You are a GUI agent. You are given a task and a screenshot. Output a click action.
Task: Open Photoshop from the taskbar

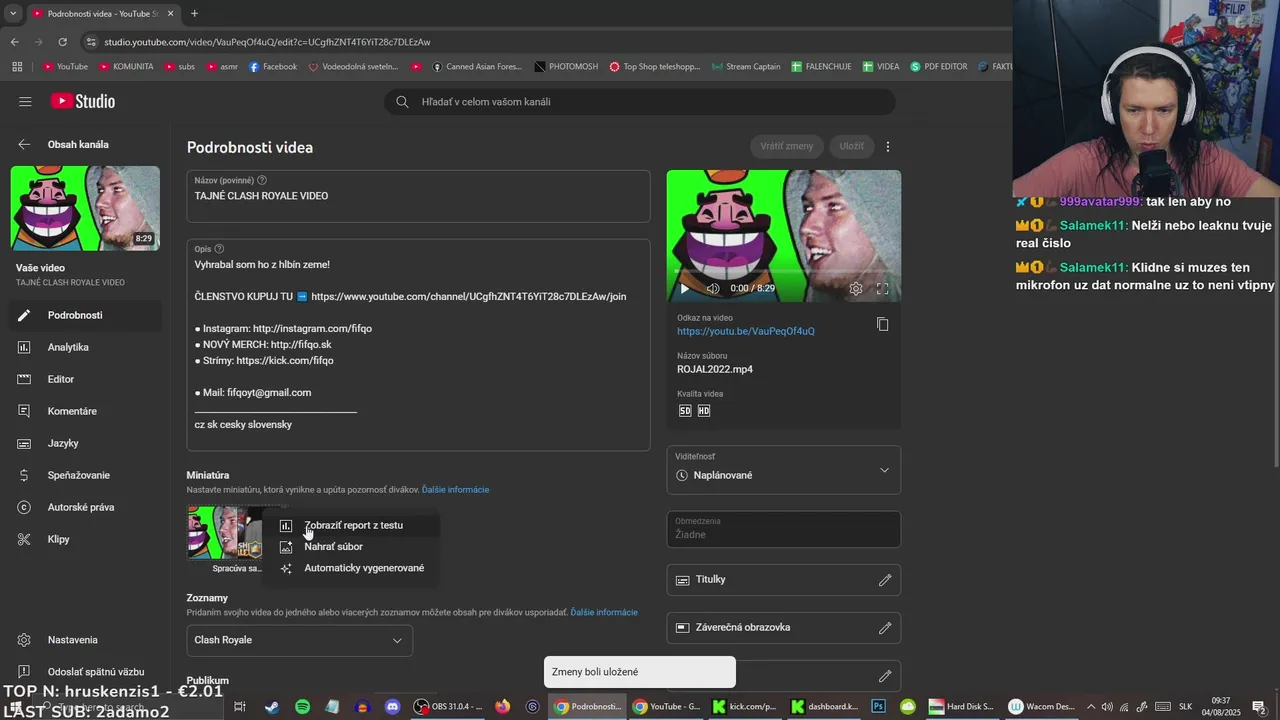tap(878, 707)
